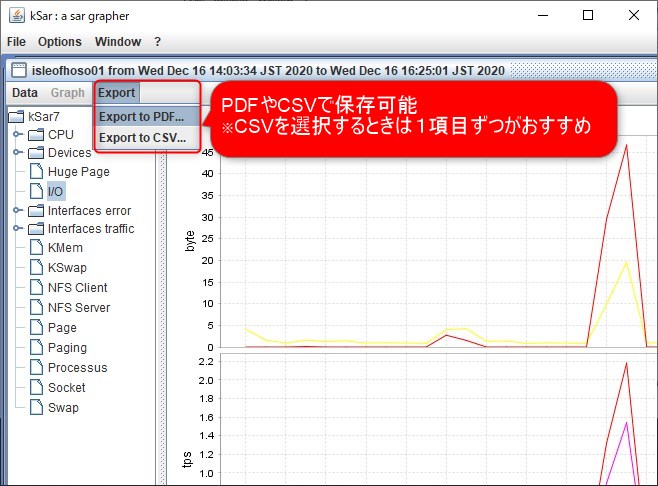The height and width of the screenshot is (486, 658).
Task: Expand the CPU tree node
Action: 17,134
